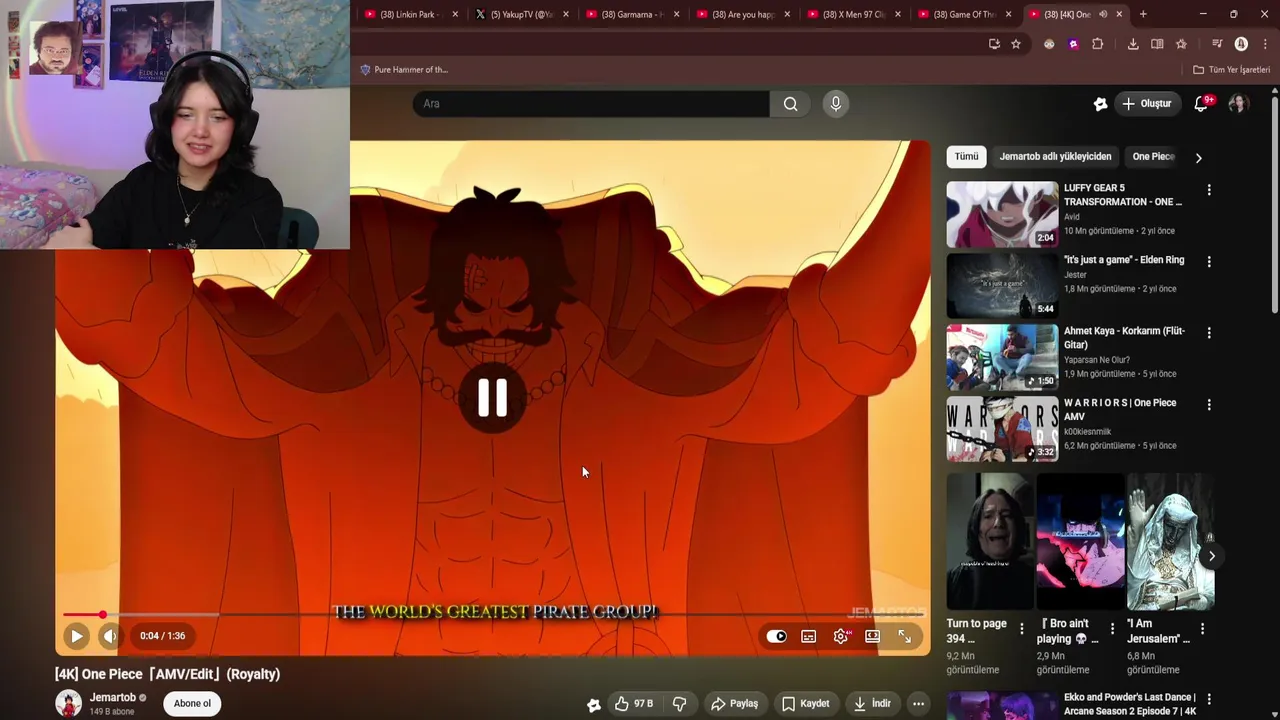Open browser side panel icon
Screen dimensions: 1280x720
(1157, 44)
